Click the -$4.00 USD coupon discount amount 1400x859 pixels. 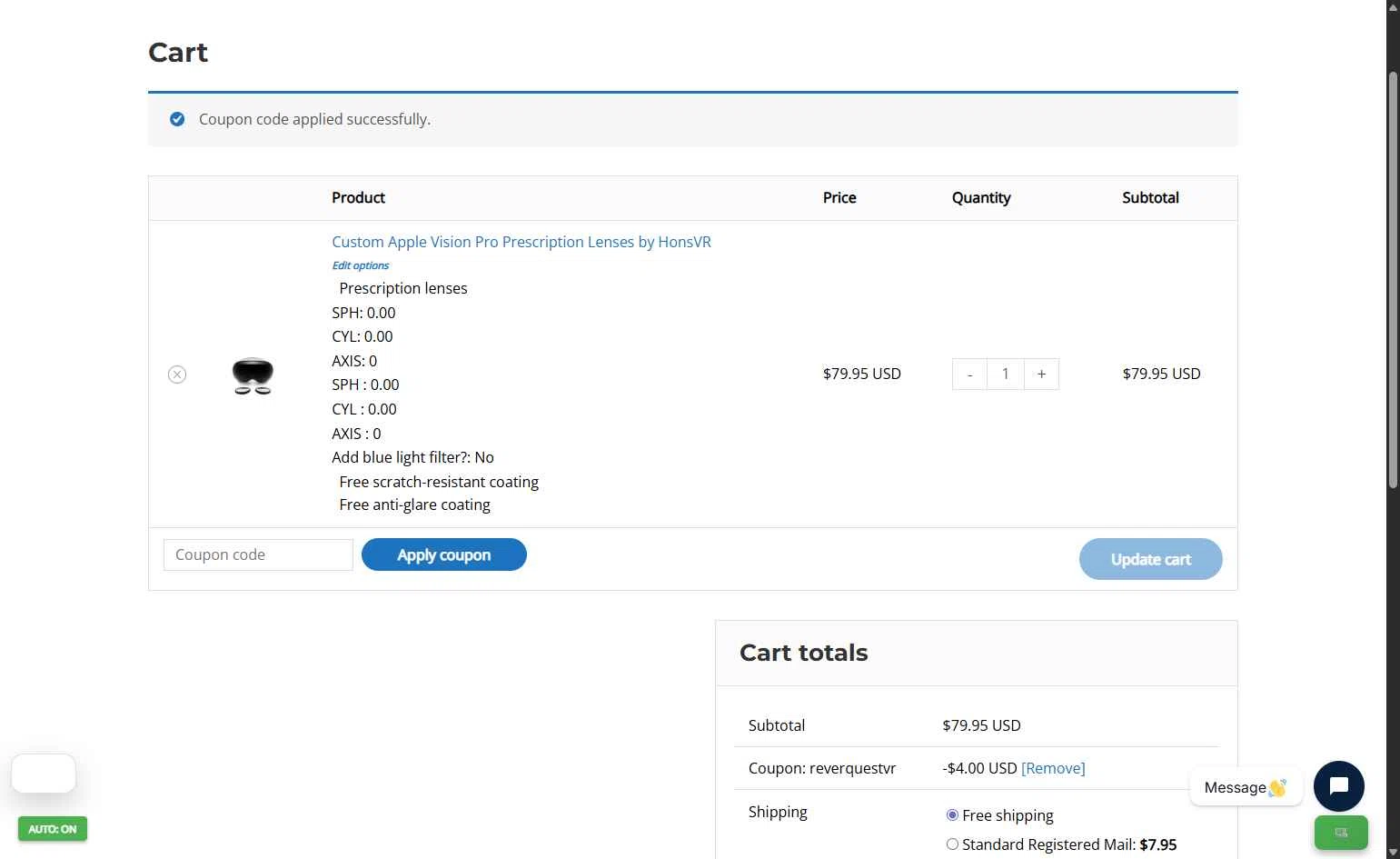pos(979,768)
